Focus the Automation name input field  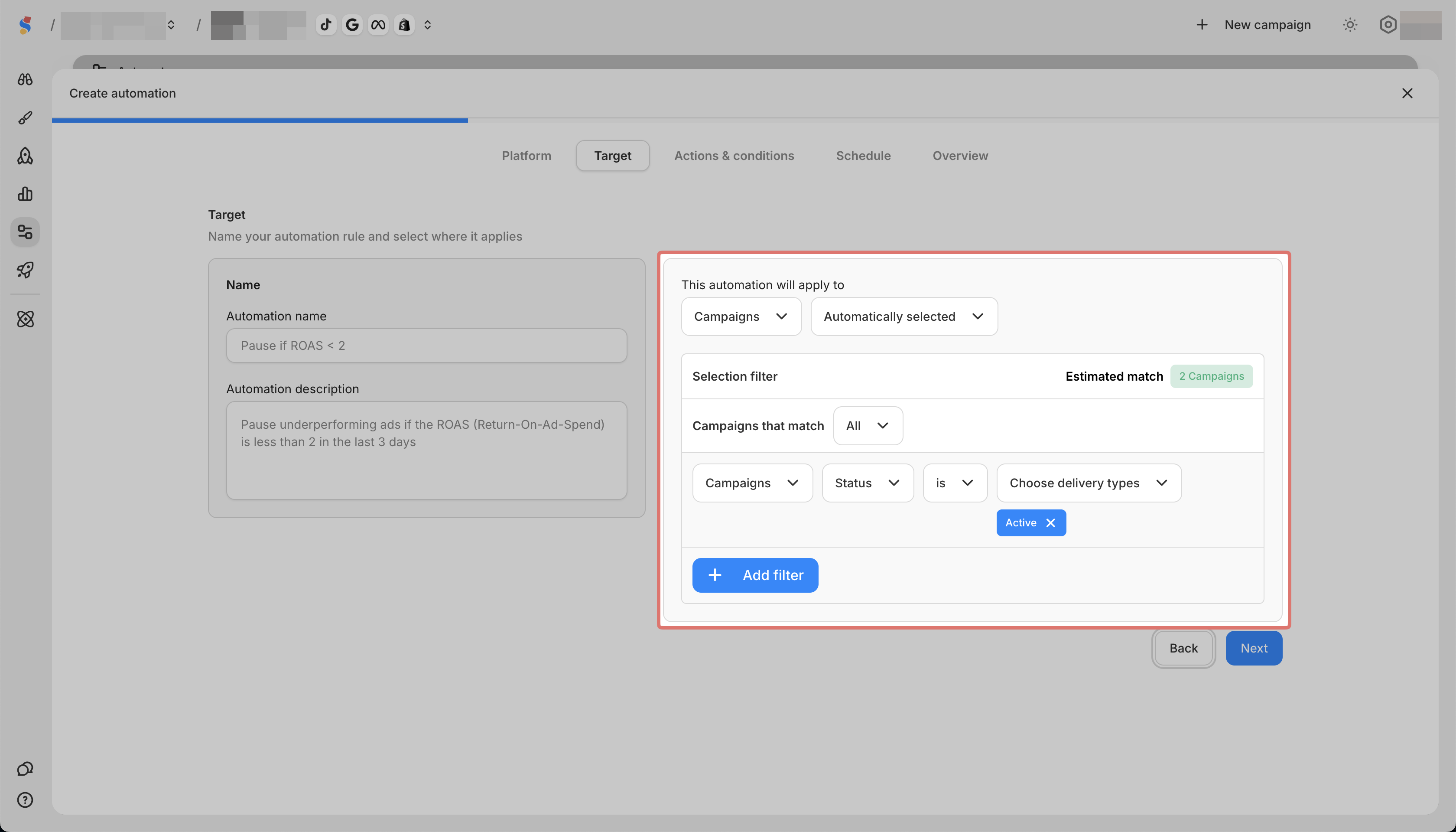click(426, 346)
